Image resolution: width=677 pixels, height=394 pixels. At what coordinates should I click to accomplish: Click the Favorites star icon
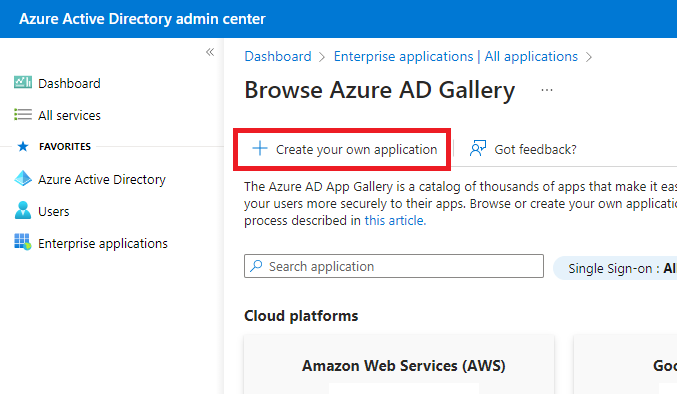tap(23, 146)
